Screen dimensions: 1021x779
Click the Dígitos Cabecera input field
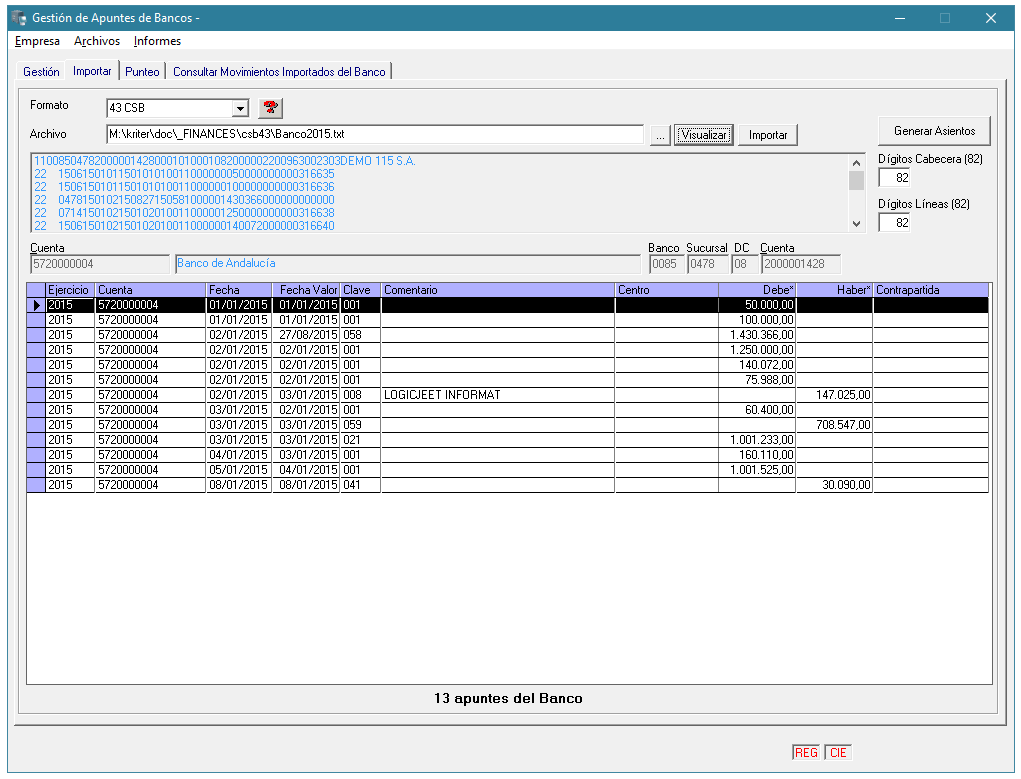click(894, 178)
